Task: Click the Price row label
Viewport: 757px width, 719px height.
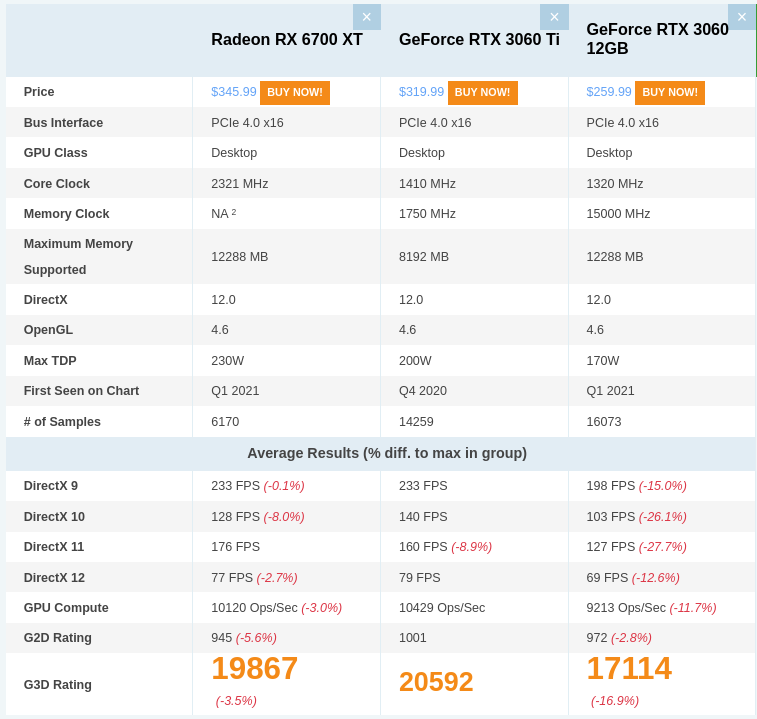Action: 39,92
